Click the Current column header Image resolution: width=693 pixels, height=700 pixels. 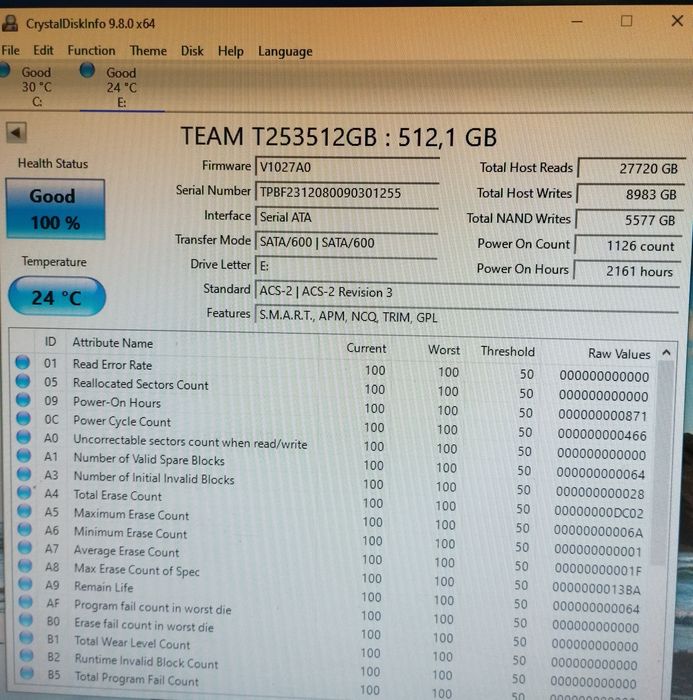[366, 348]
